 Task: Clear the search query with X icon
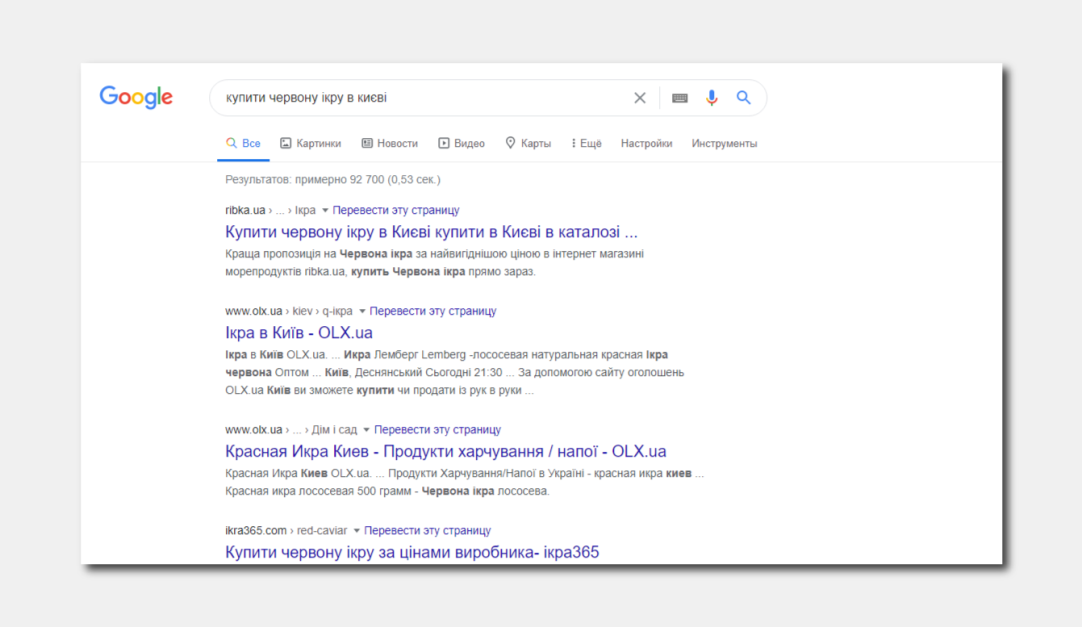[640, 98]
